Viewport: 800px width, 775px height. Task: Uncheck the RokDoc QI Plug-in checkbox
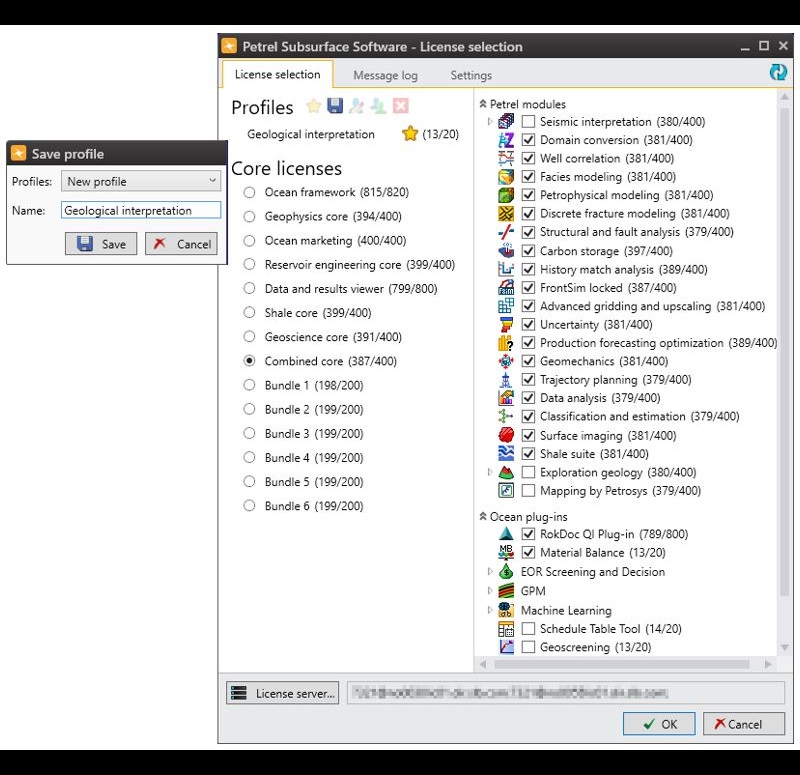pos(529,534)
